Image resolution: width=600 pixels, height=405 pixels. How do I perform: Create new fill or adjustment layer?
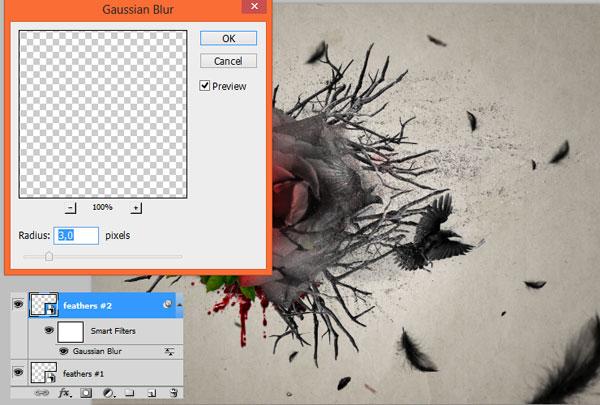tap(107, 393)
